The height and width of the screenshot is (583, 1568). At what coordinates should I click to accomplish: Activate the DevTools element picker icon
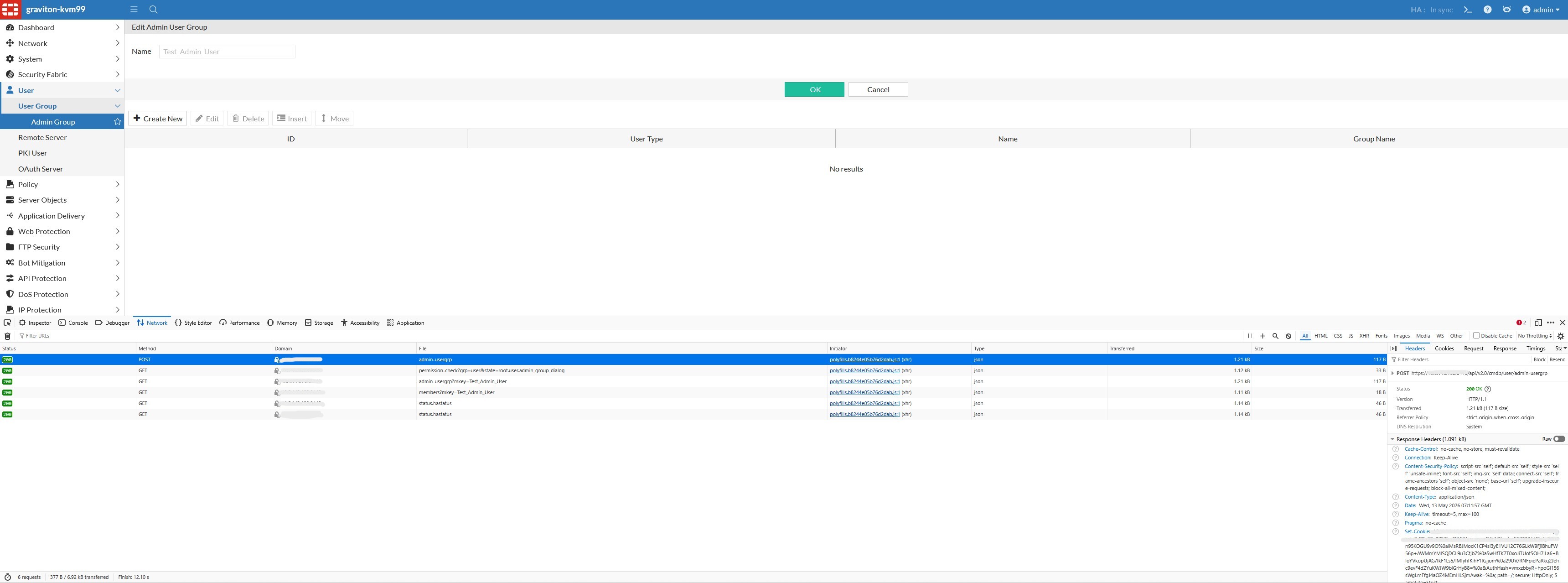click(x=7, y=323)
